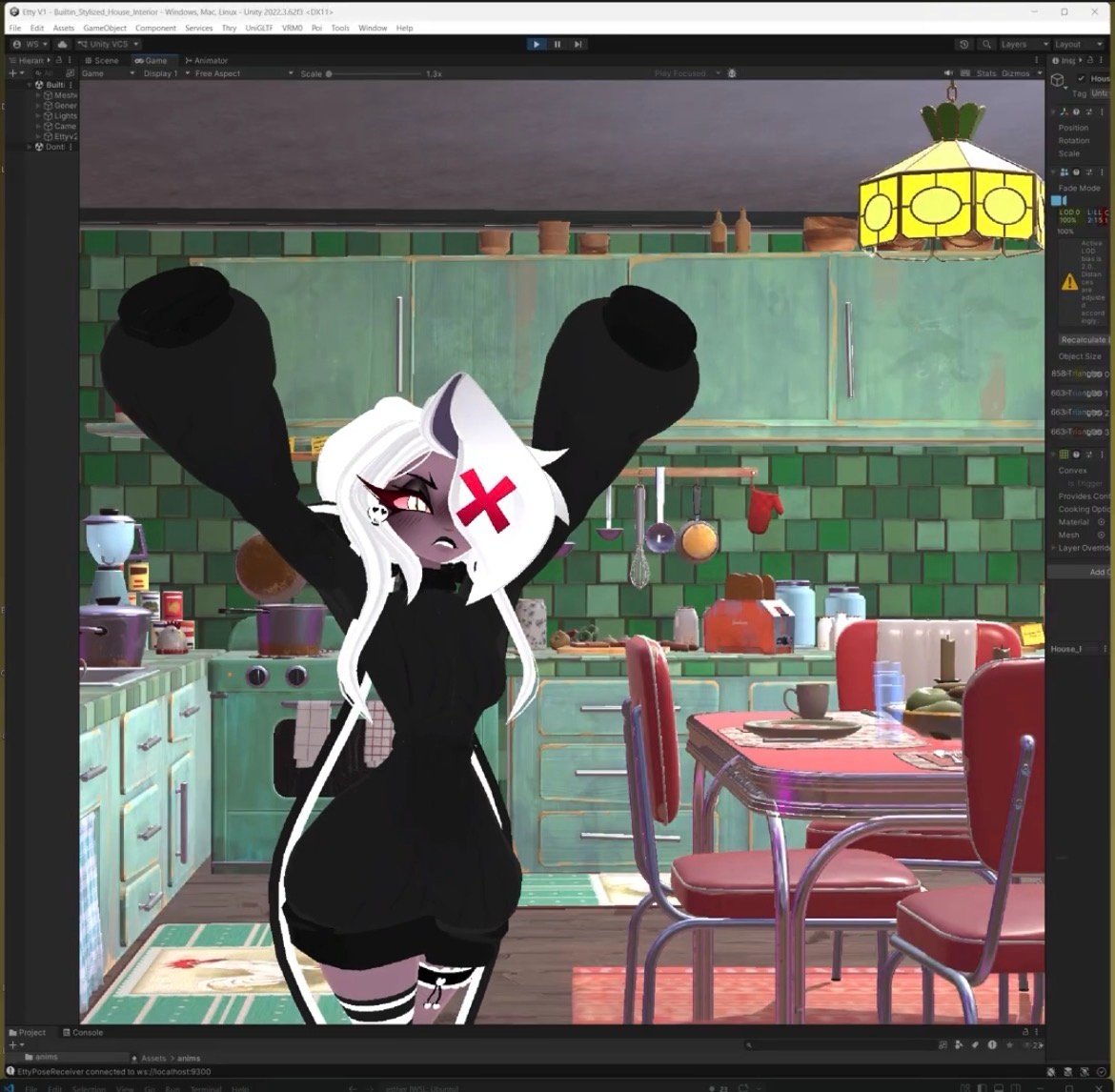Open the LOD Group component icon menu
The image size is (1115, 1092).
[x=1063, y=172]
